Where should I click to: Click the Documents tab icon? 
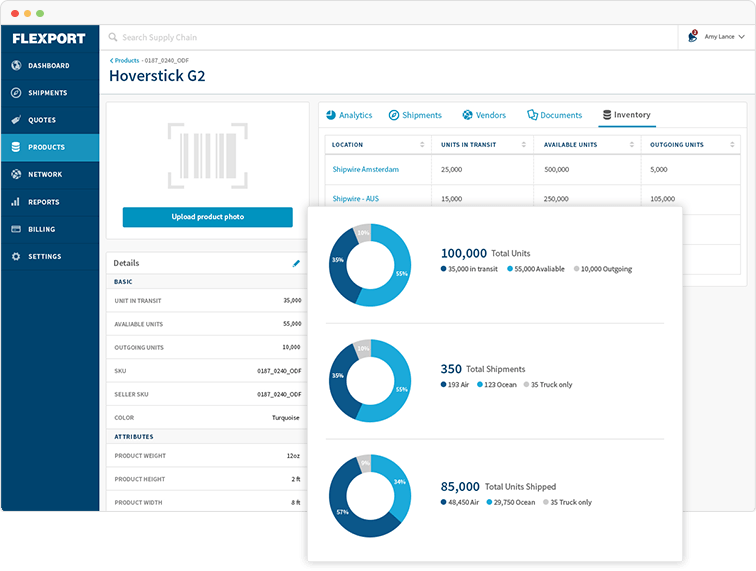532,115
